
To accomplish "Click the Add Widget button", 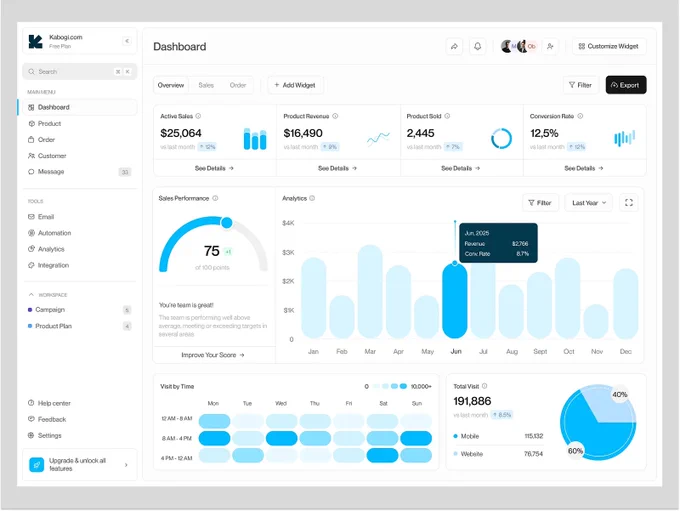I will (x=295, y=85).
